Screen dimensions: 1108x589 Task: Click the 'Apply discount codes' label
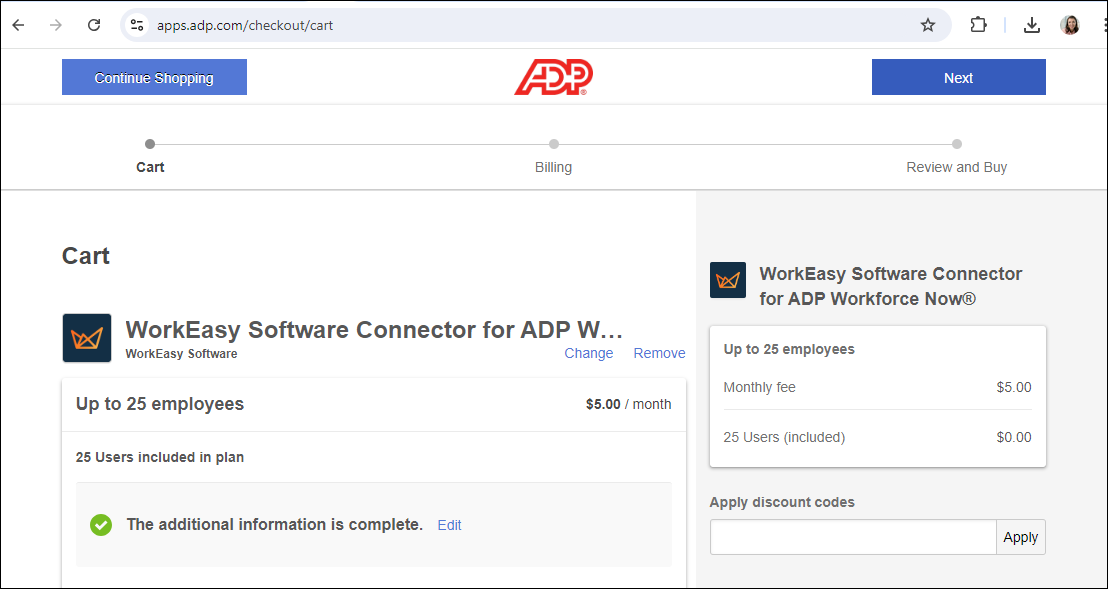coord(782,502)
